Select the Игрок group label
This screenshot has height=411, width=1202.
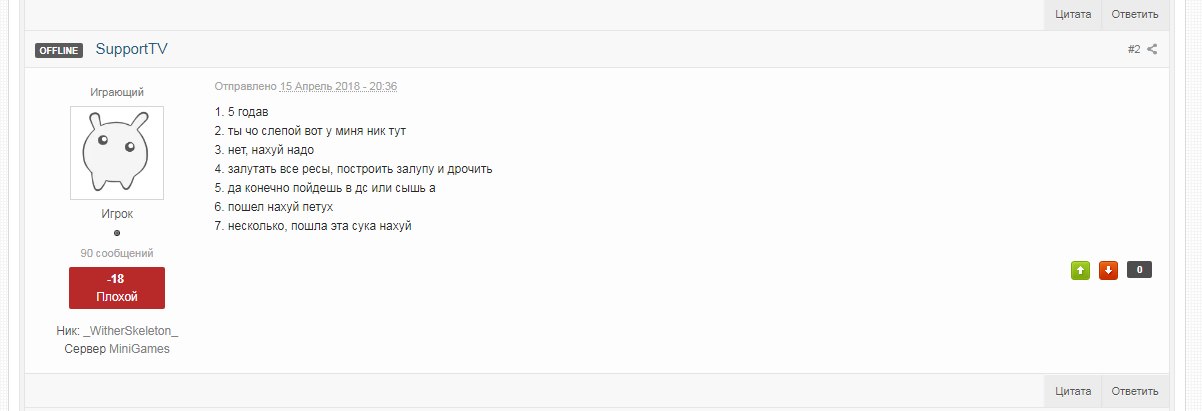pos(117,214)
